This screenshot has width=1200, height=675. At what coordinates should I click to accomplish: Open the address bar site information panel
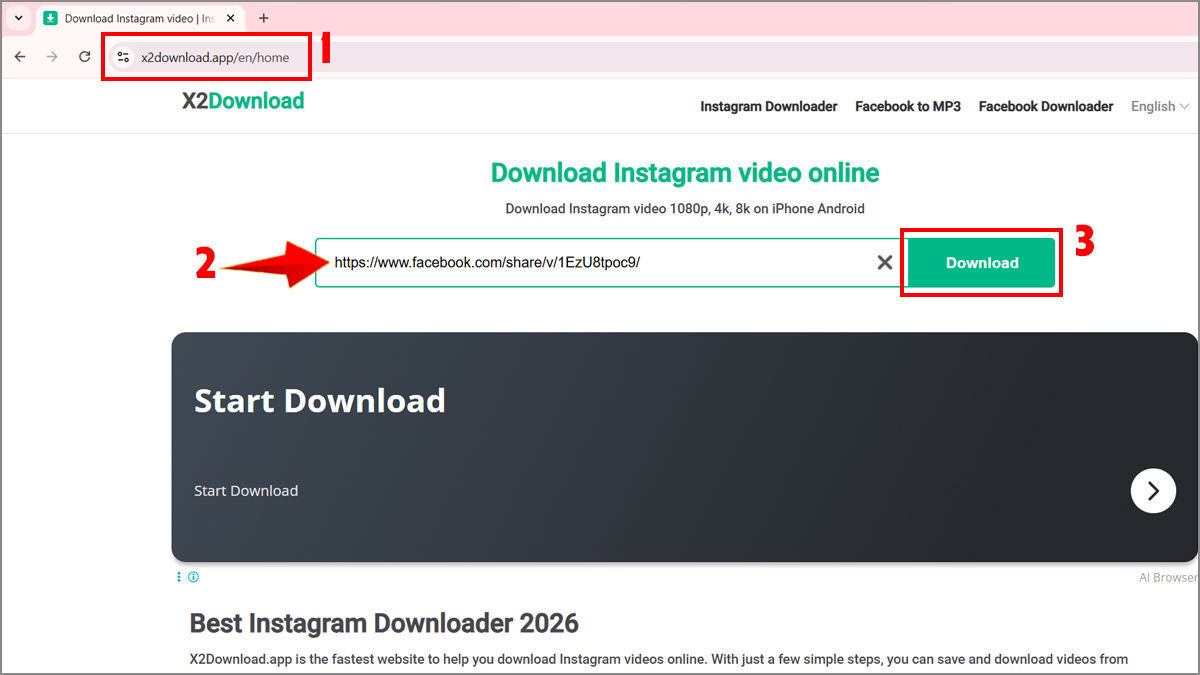[122, 57]
